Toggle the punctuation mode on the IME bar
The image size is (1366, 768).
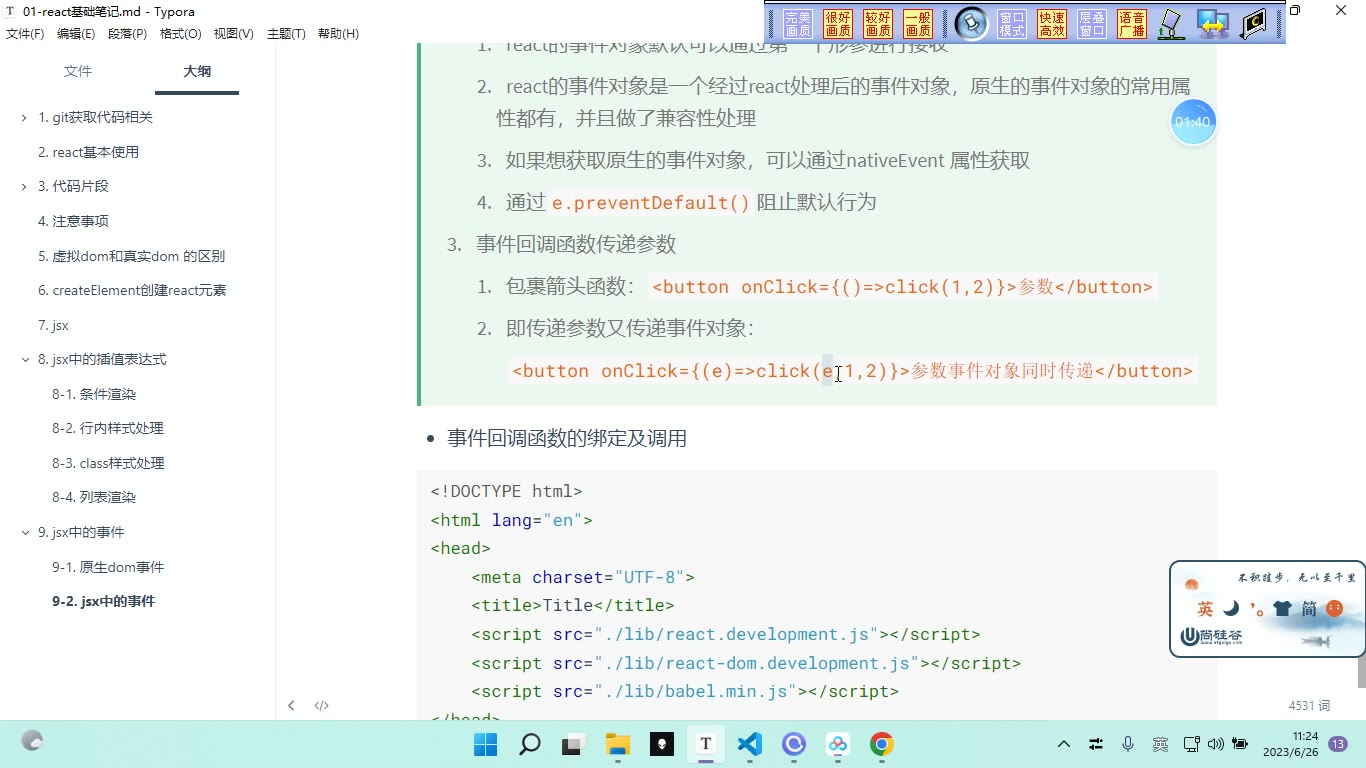(1257, 609)
